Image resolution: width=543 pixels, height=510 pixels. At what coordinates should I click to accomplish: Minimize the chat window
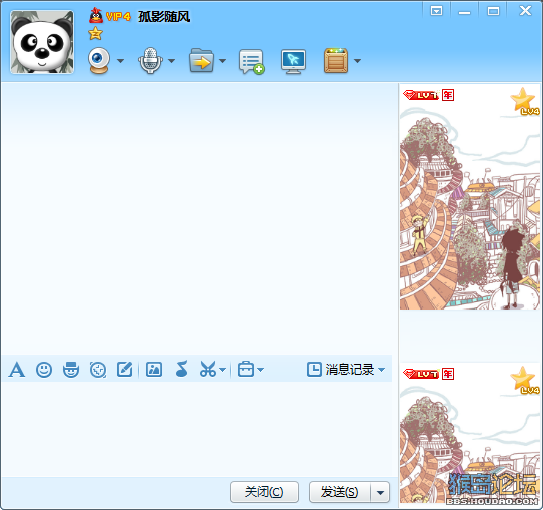click(x=464, y=12)
